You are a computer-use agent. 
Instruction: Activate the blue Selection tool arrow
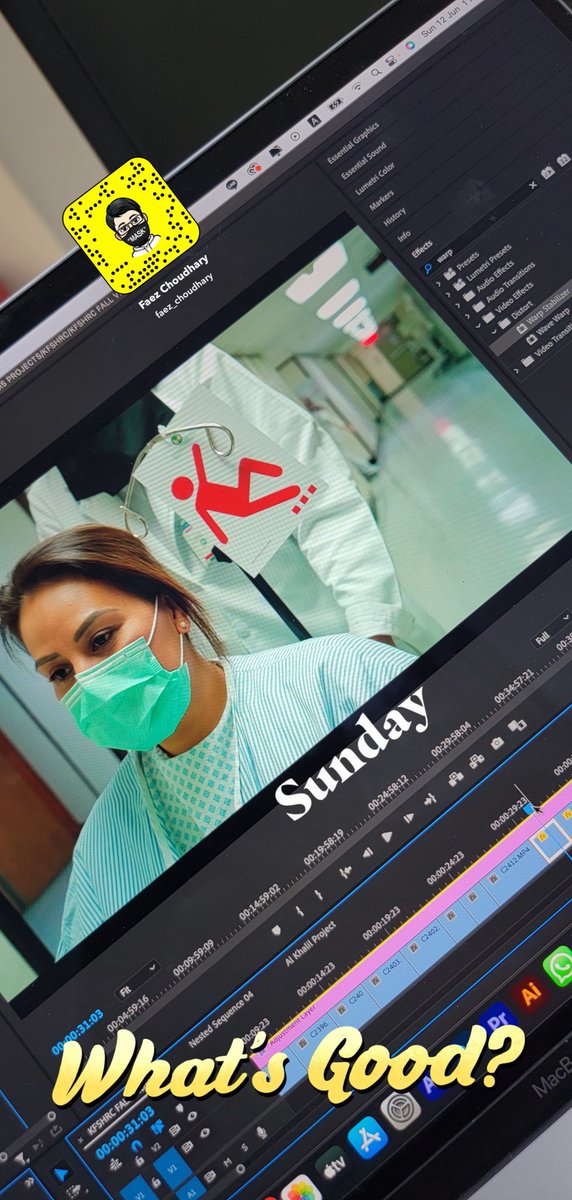pos(61,1176)
